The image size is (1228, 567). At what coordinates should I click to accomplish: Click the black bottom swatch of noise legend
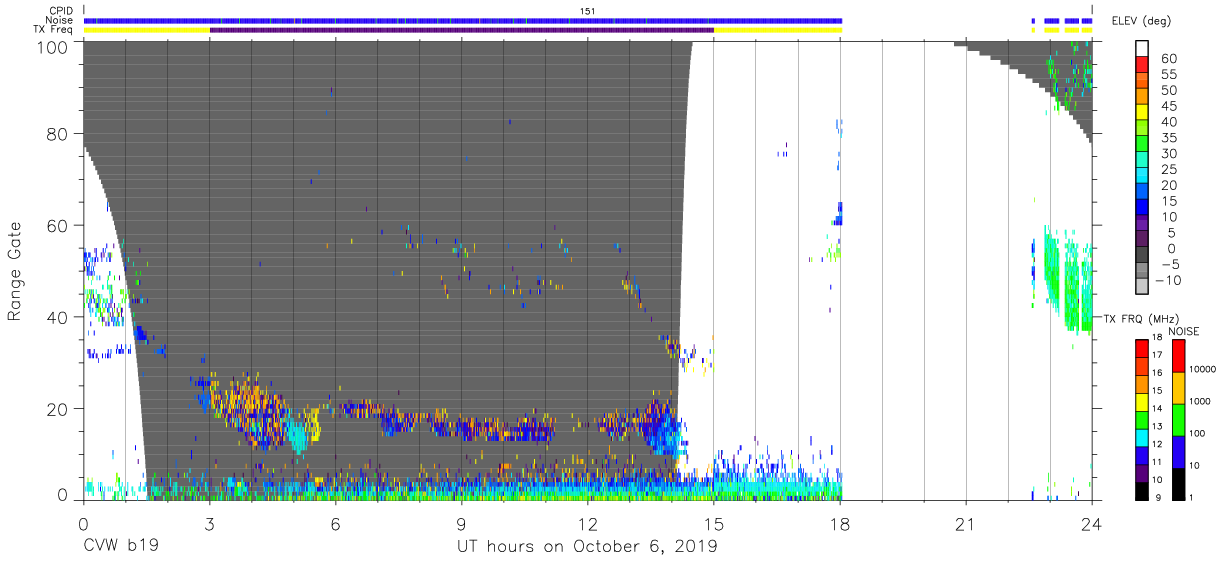click(1178, 483)
